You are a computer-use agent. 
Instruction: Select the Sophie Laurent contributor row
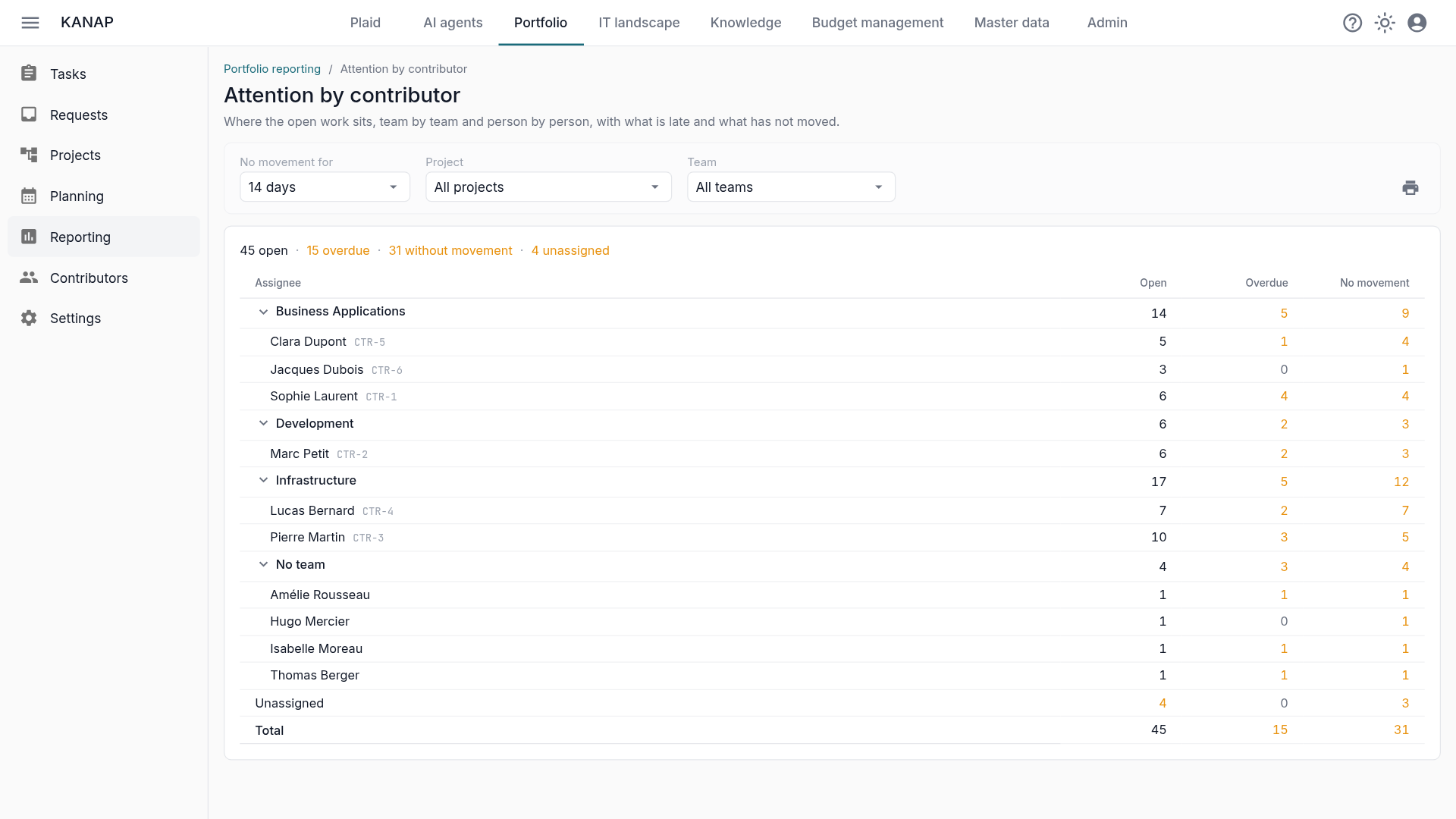click(832, 396)
